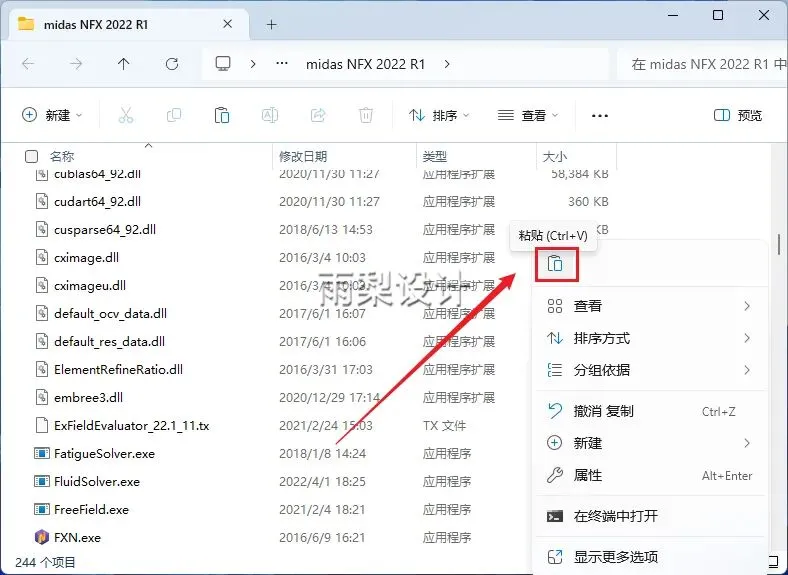Click the paste clipboard icon in toolbar

(222, 115)
